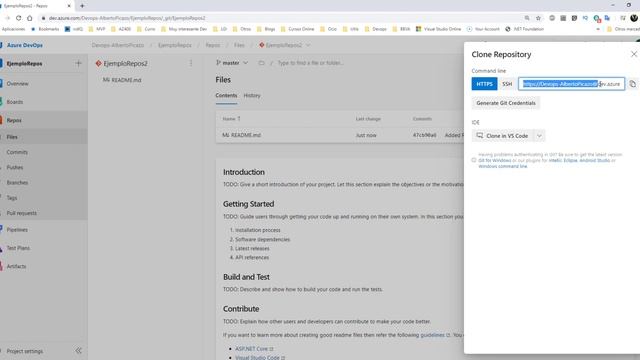Click the zoom magnifier in the address bar
Viewport: 640px width, 360px height.
click(527, 18)
